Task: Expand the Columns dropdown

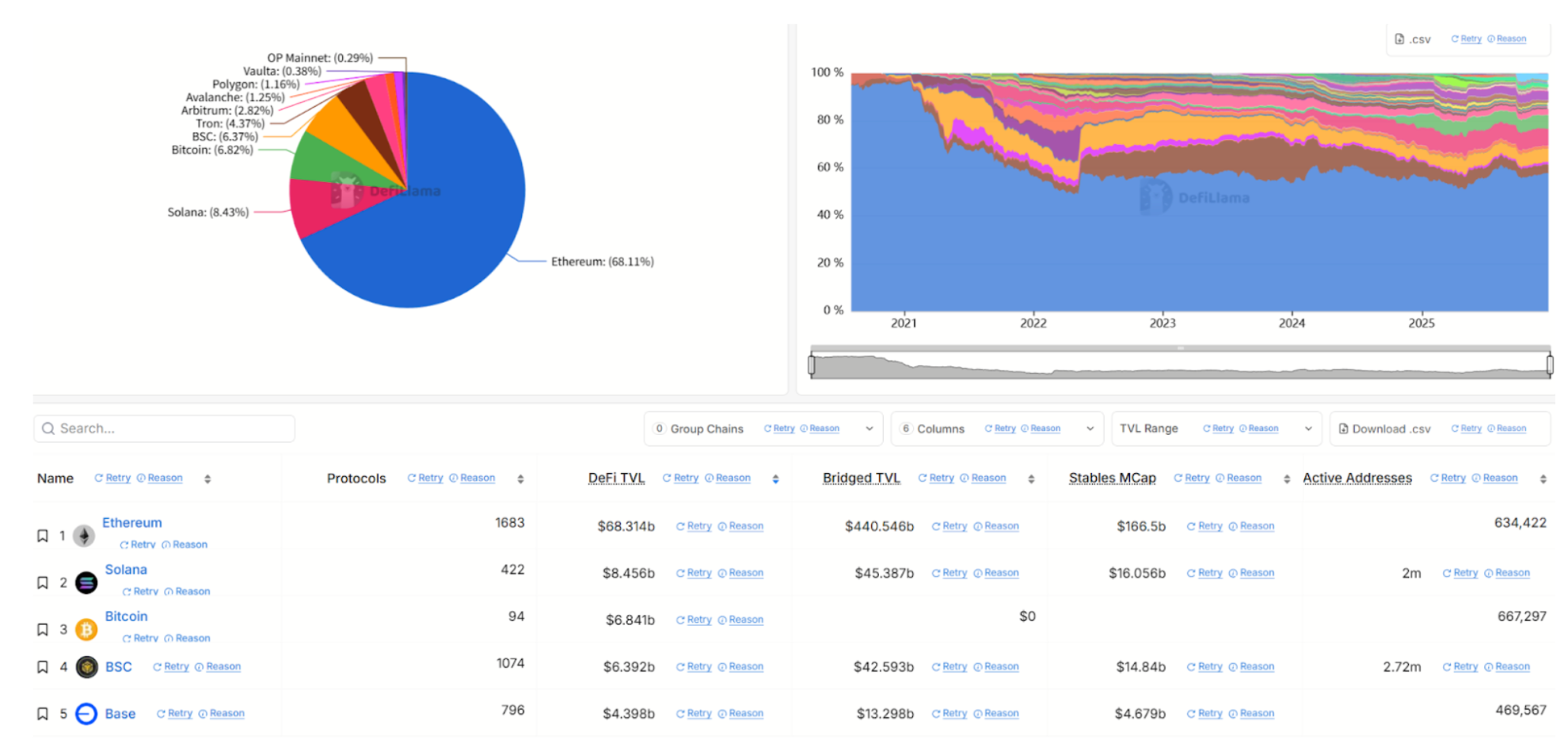Action: point(1090,429)
